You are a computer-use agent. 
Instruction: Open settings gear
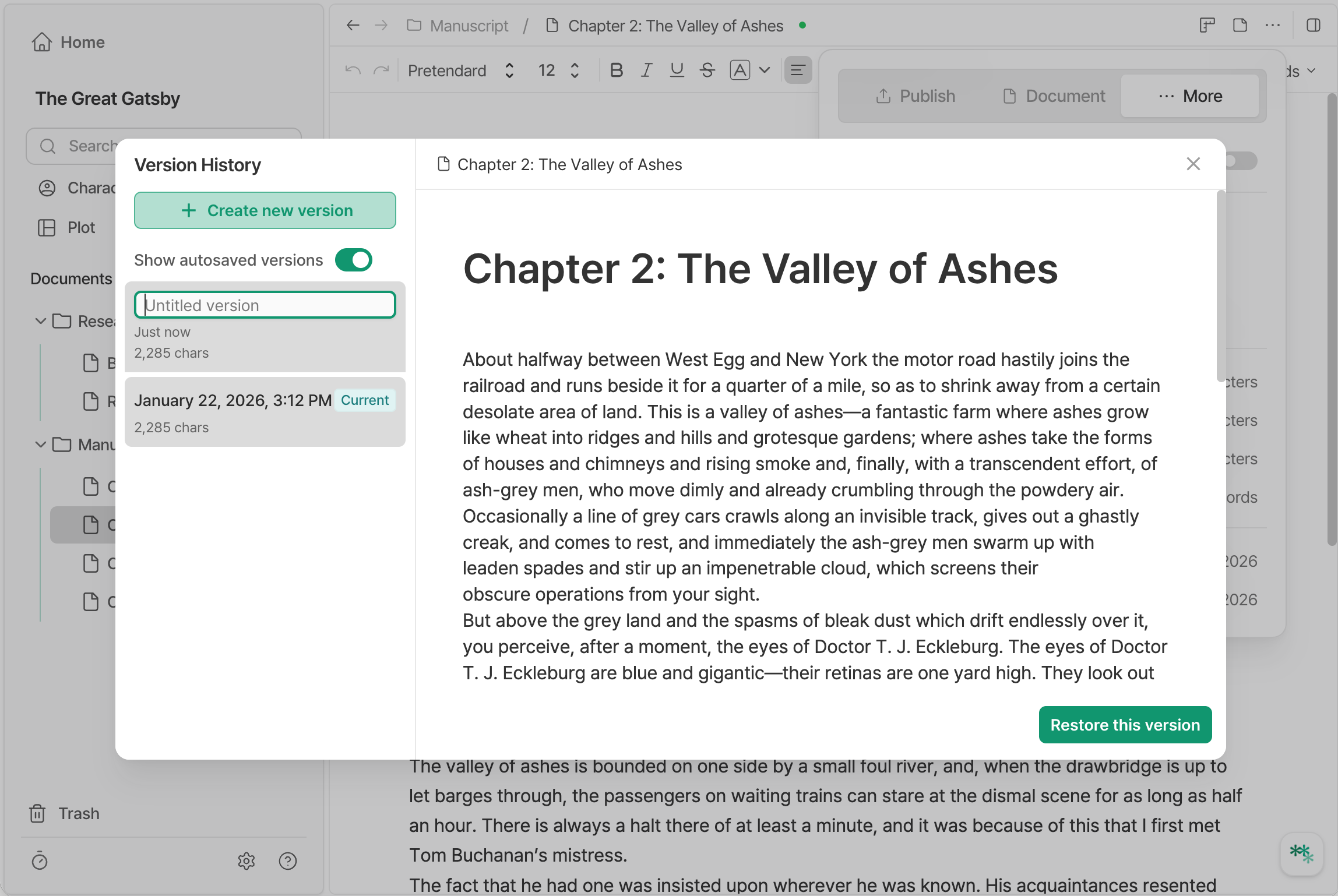click(x=247, y=860)
